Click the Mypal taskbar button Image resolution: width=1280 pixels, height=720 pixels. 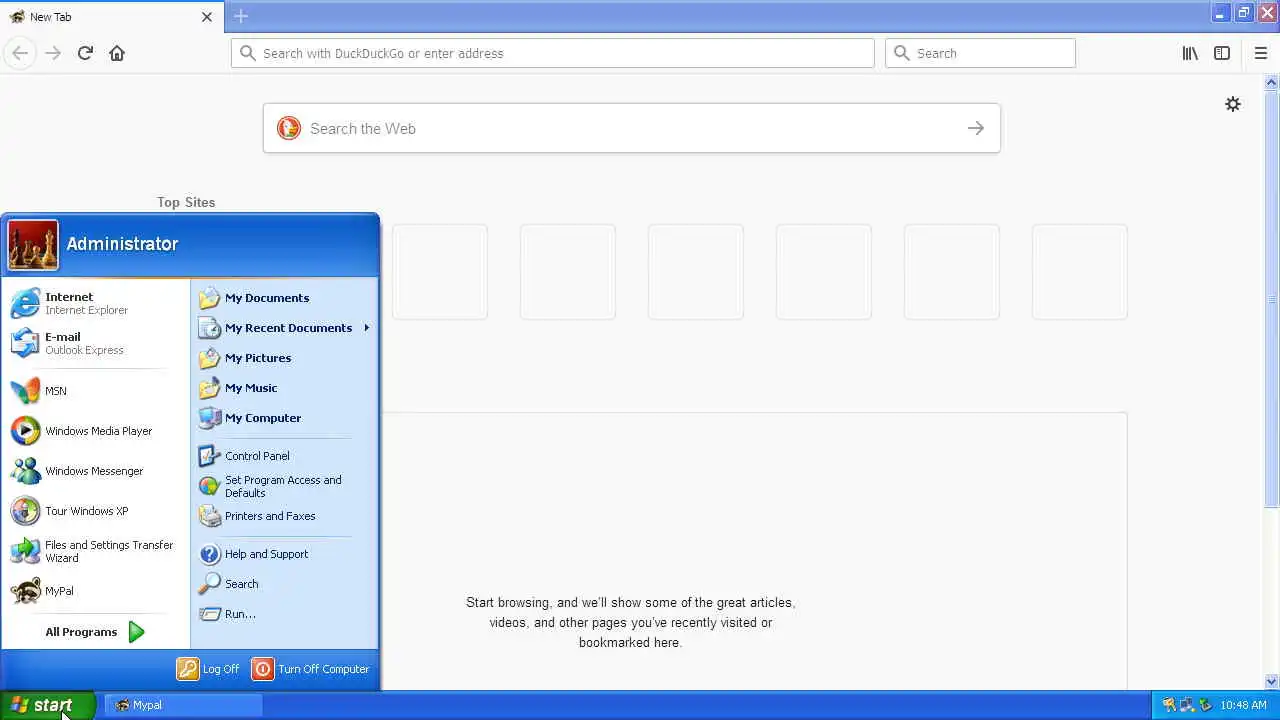coord(183,705)
